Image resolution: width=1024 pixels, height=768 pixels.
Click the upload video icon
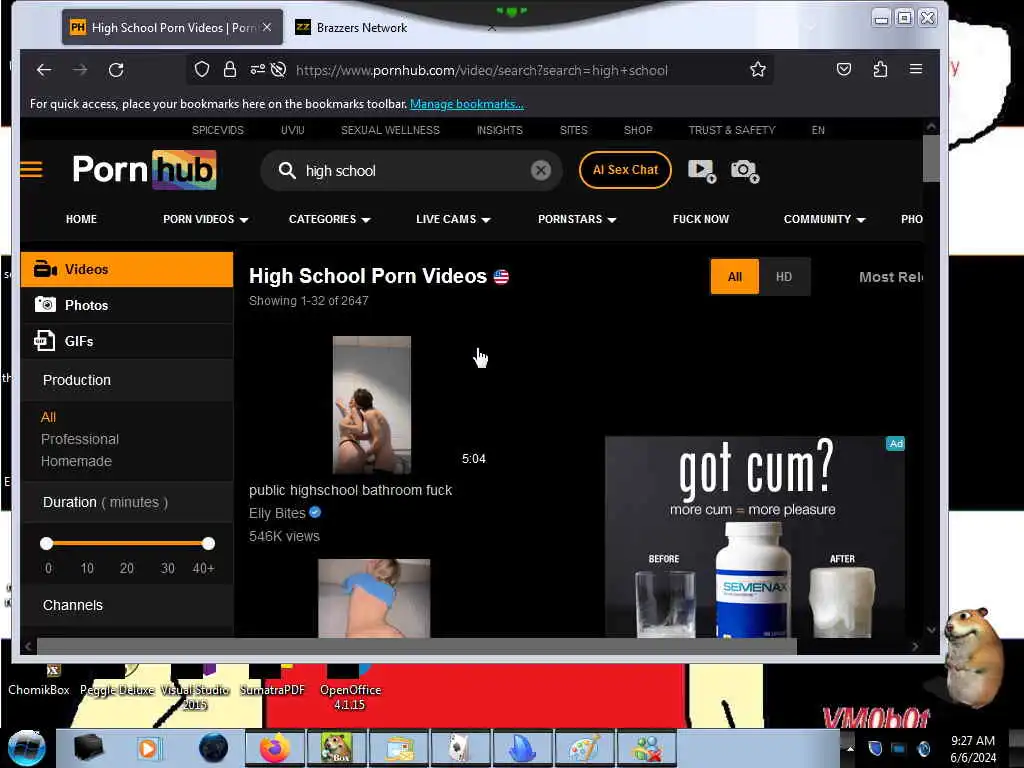[x=702, y=171]
